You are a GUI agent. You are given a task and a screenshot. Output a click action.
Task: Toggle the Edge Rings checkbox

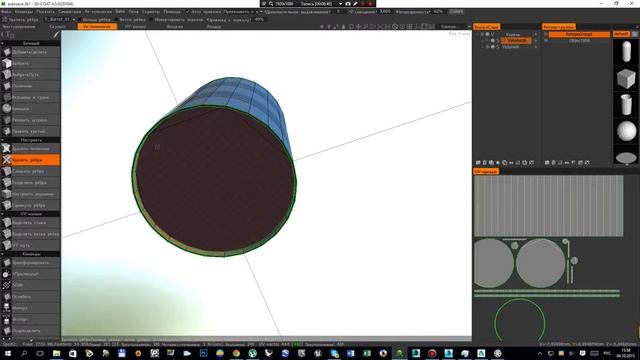point(79,19)
